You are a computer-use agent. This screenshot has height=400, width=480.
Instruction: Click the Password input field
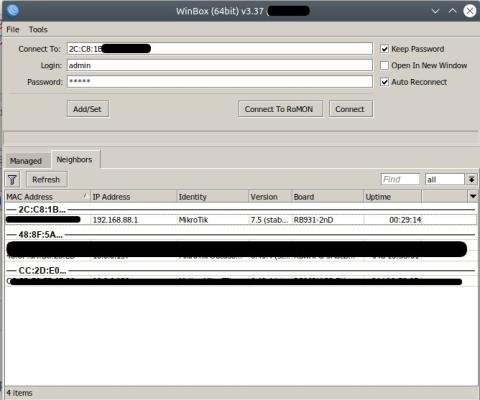(220, 82)
